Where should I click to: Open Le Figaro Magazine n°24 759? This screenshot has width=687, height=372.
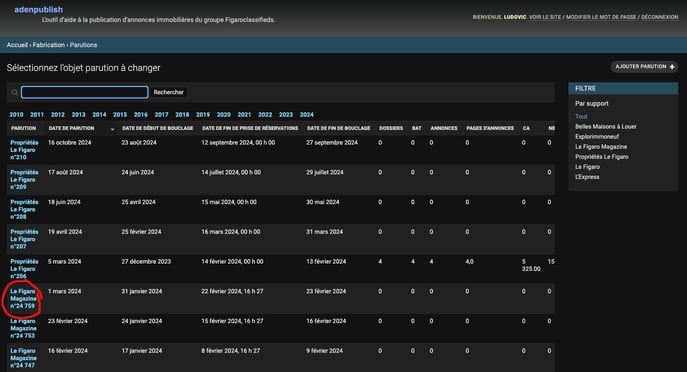click(x=23, y=299)
